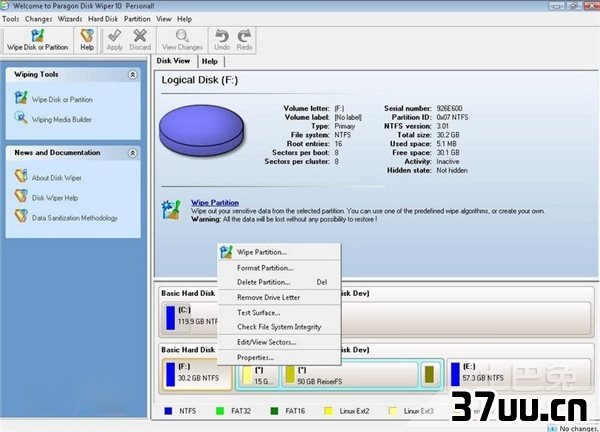
Task: Click the Wipe Partition icon in disk view
Action: click(x=171, y=210)
